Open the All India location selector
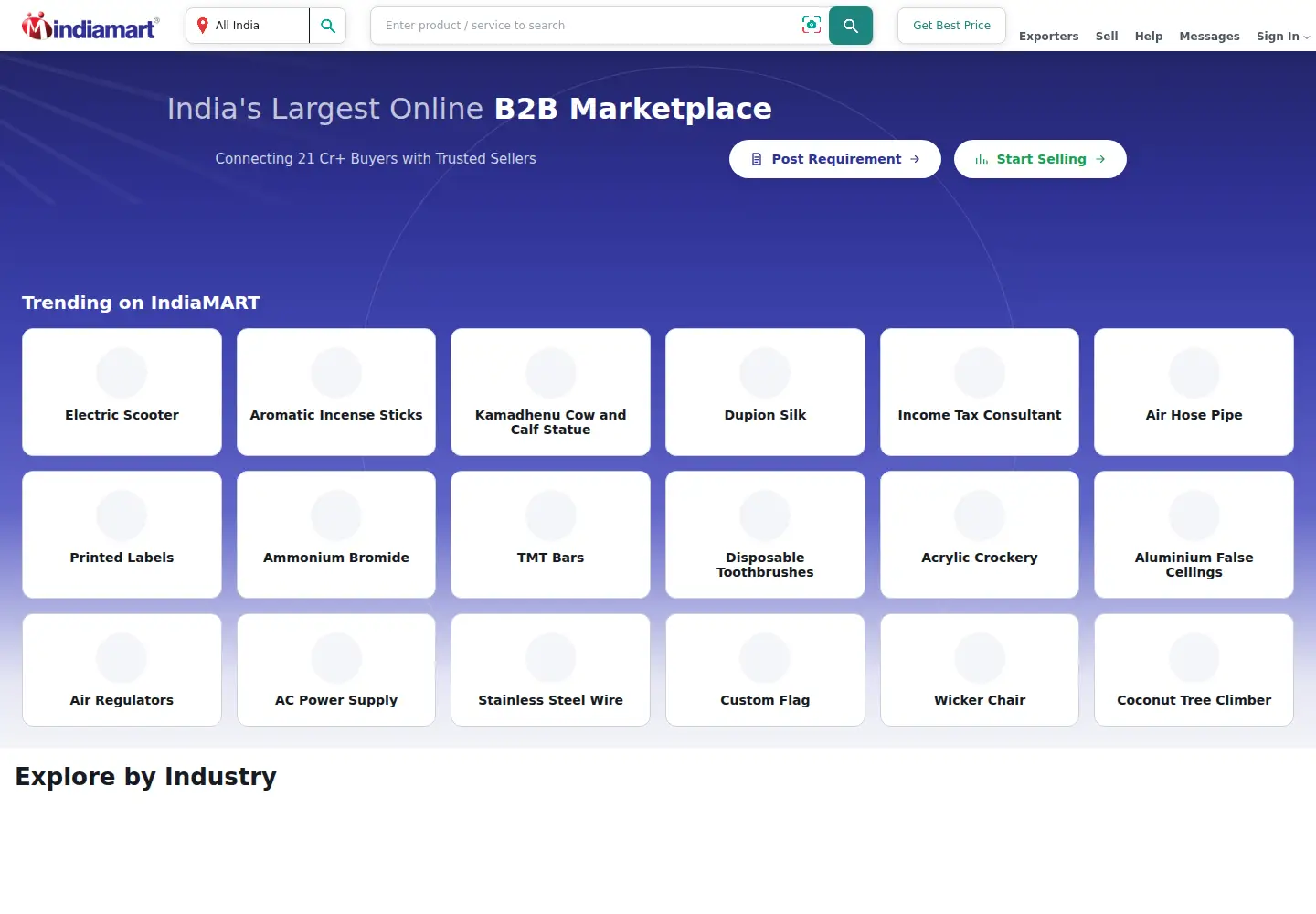The width and height of the screenshot is (1316, 914). (x=248, y=26)
